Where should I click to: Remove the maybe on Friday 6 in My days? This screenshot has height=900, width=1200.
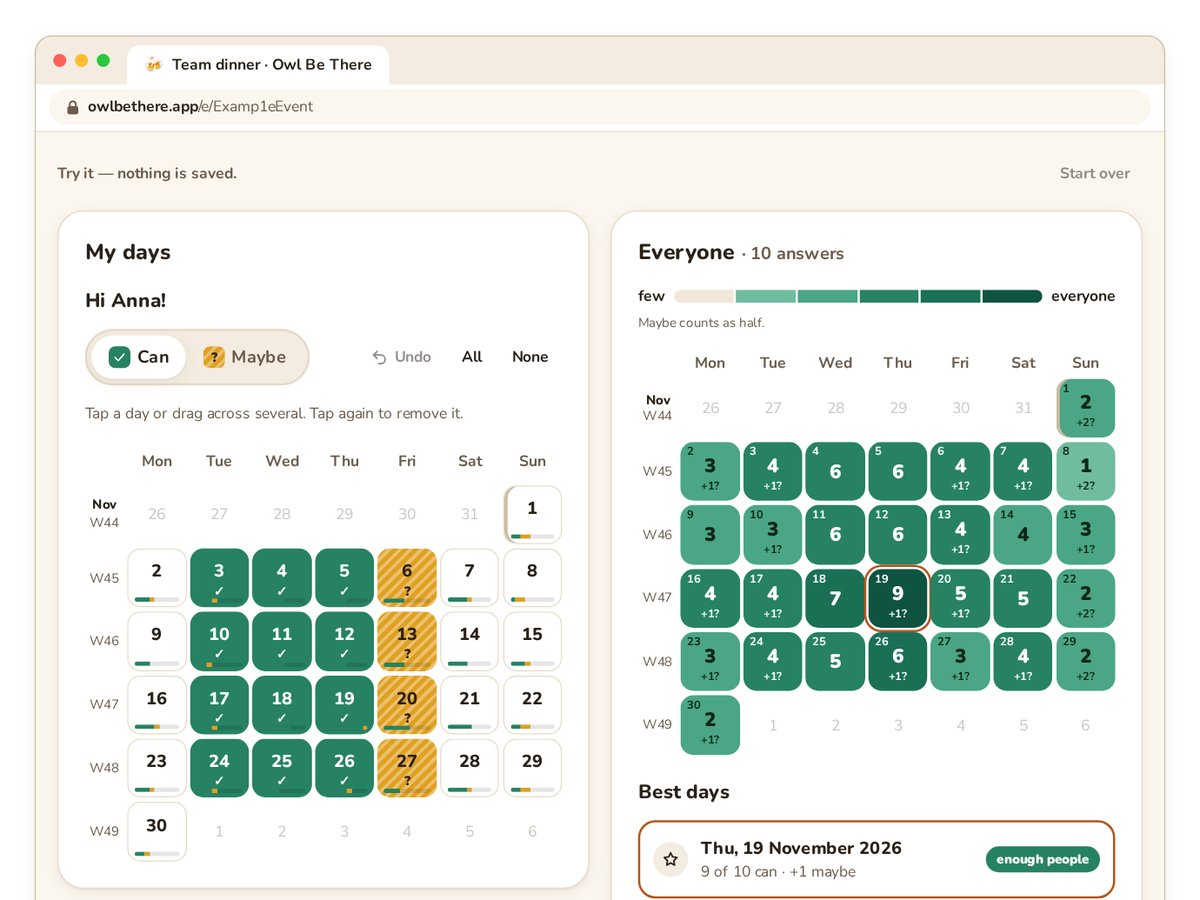[407, 578]
